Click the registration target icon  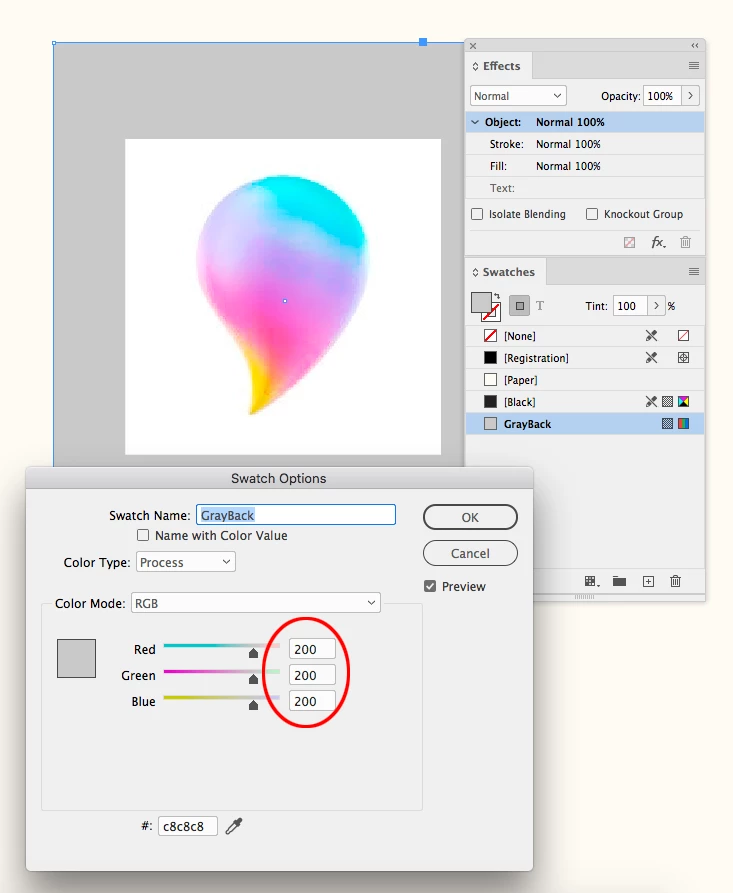(x=683, y=358)
